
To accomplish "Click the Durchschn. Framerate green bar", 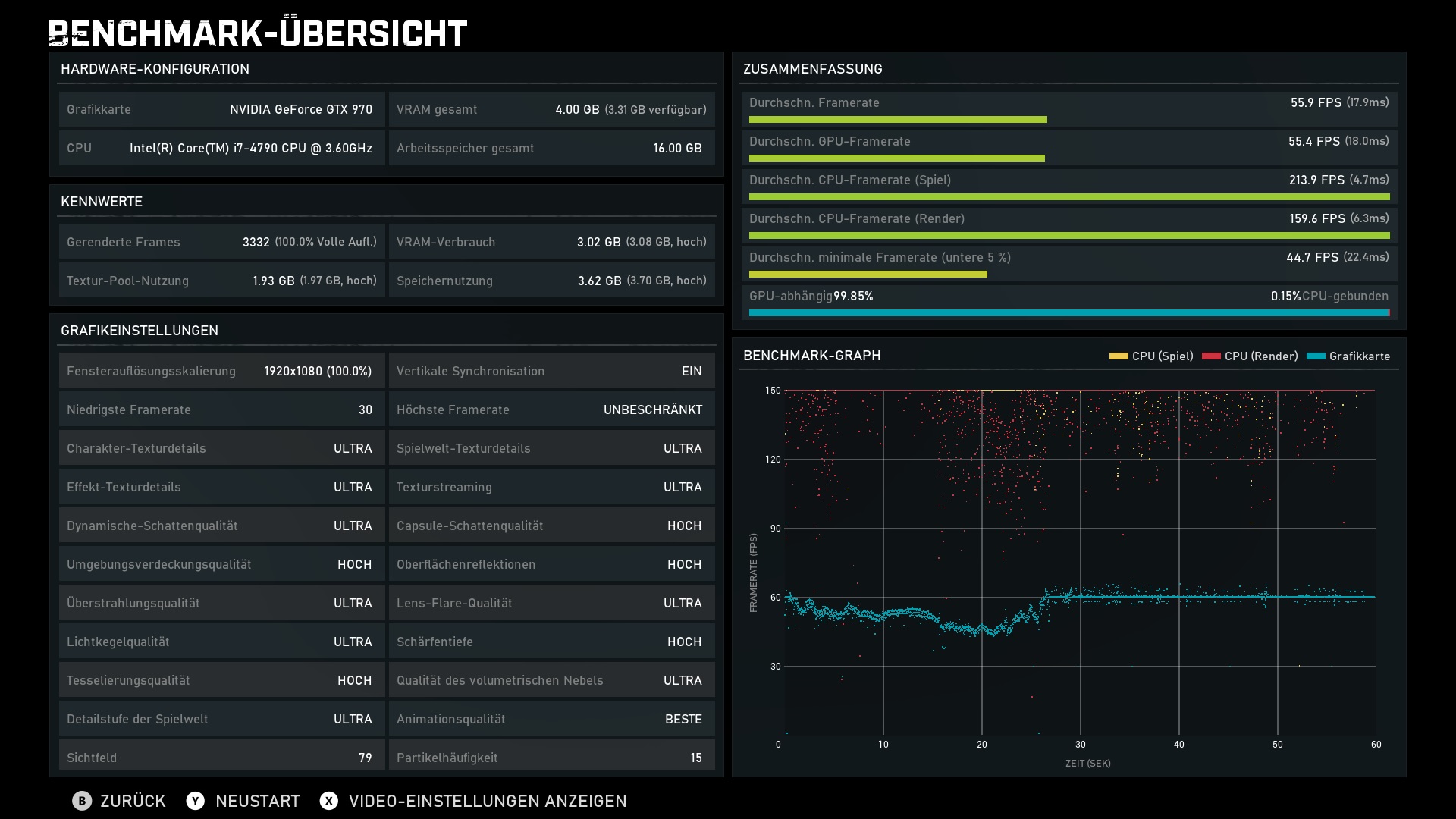I will tap(897, 120).
